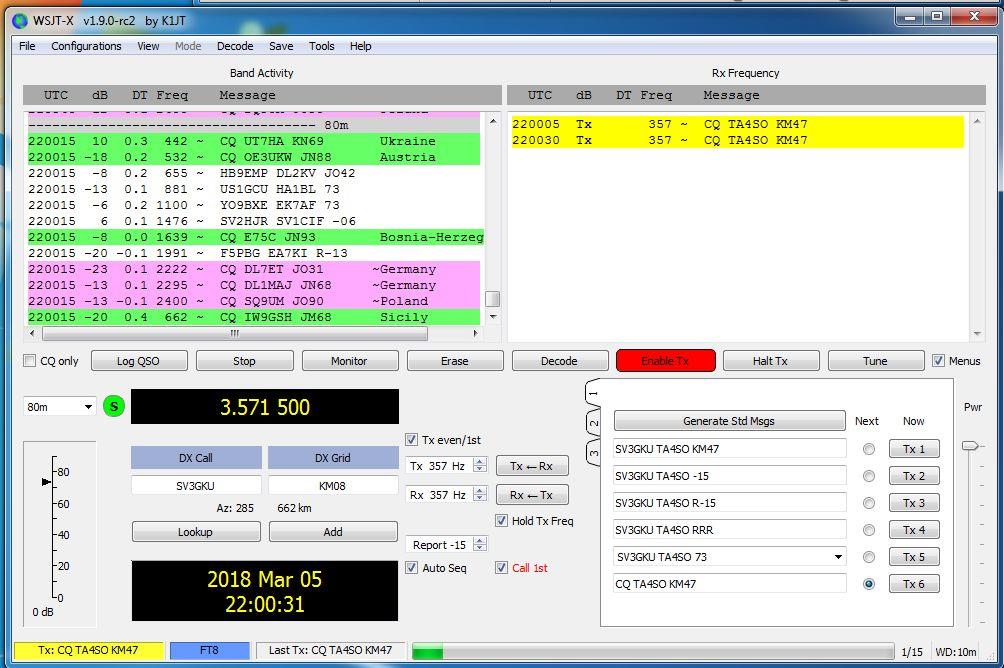Click Generate Std Msgs button
This screenshot has height=668, width=1004.
pos(729,421)
